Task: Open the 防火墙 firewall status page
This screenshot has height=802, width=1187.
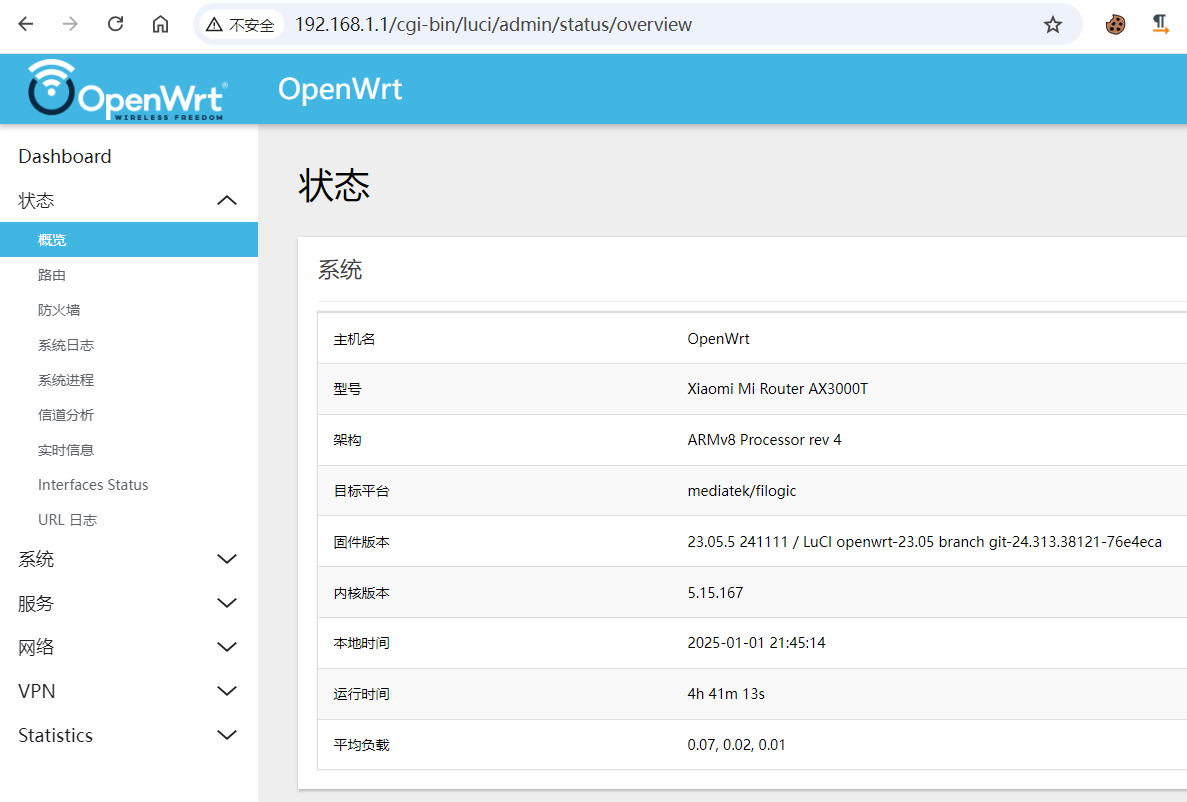Action: coord(59,310)
